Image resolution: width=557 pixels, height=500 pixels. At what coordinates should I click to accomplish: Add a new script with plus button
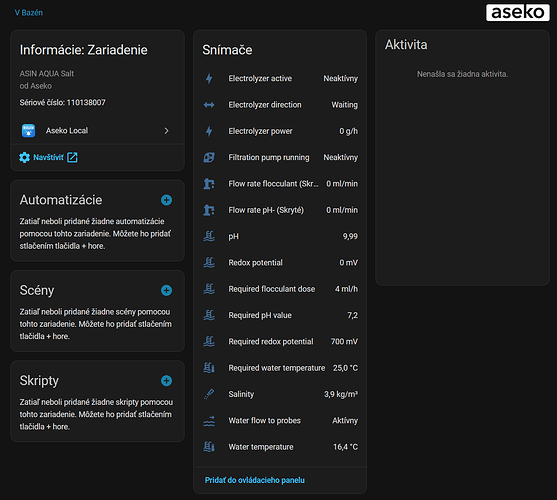tap(166, 381)
